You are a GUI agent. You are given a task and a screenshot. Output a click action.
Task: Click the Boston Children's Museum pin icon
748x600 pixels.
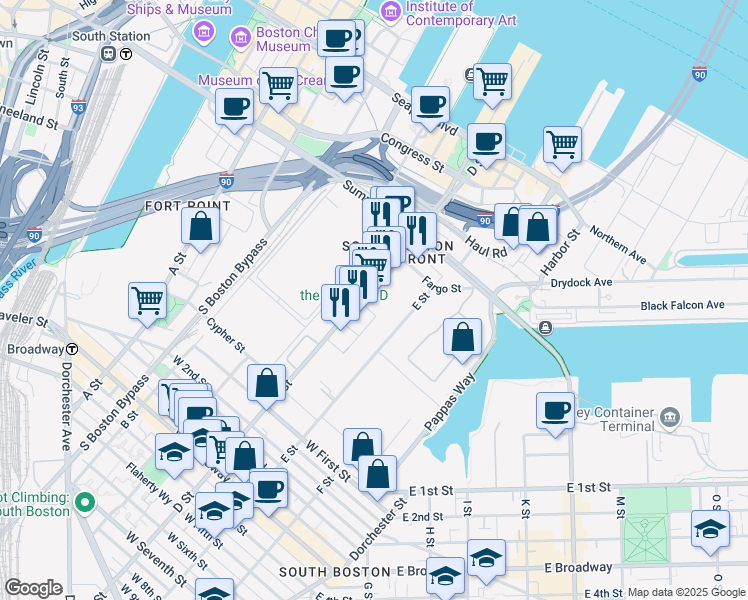240,38
